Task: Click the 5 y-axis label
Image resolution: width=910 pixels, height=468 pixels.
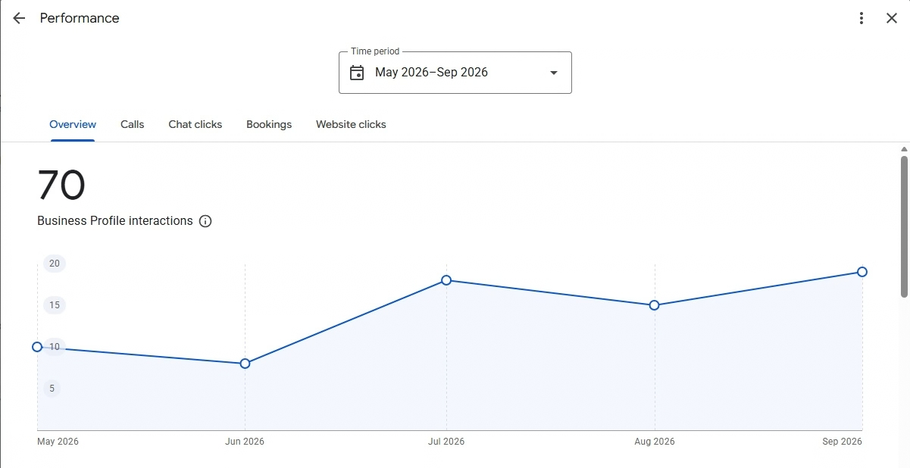Action: point(52,388)
